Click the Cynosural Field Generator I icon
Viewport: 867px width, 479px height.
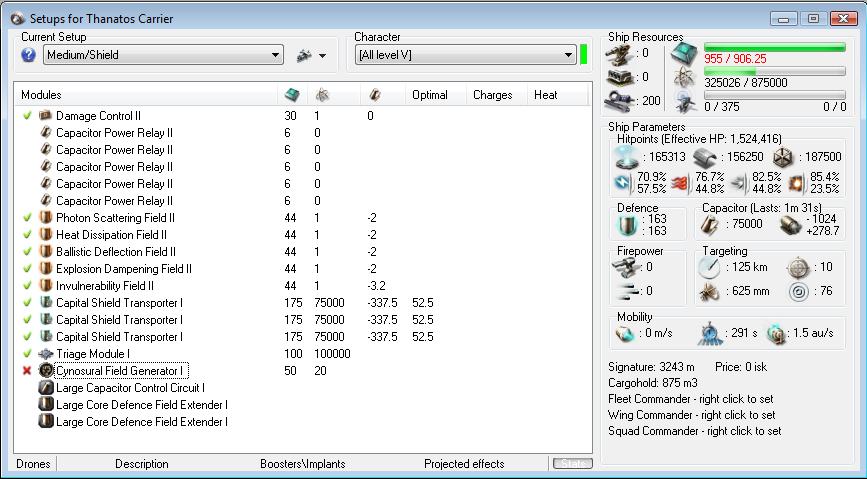(45, 371)
